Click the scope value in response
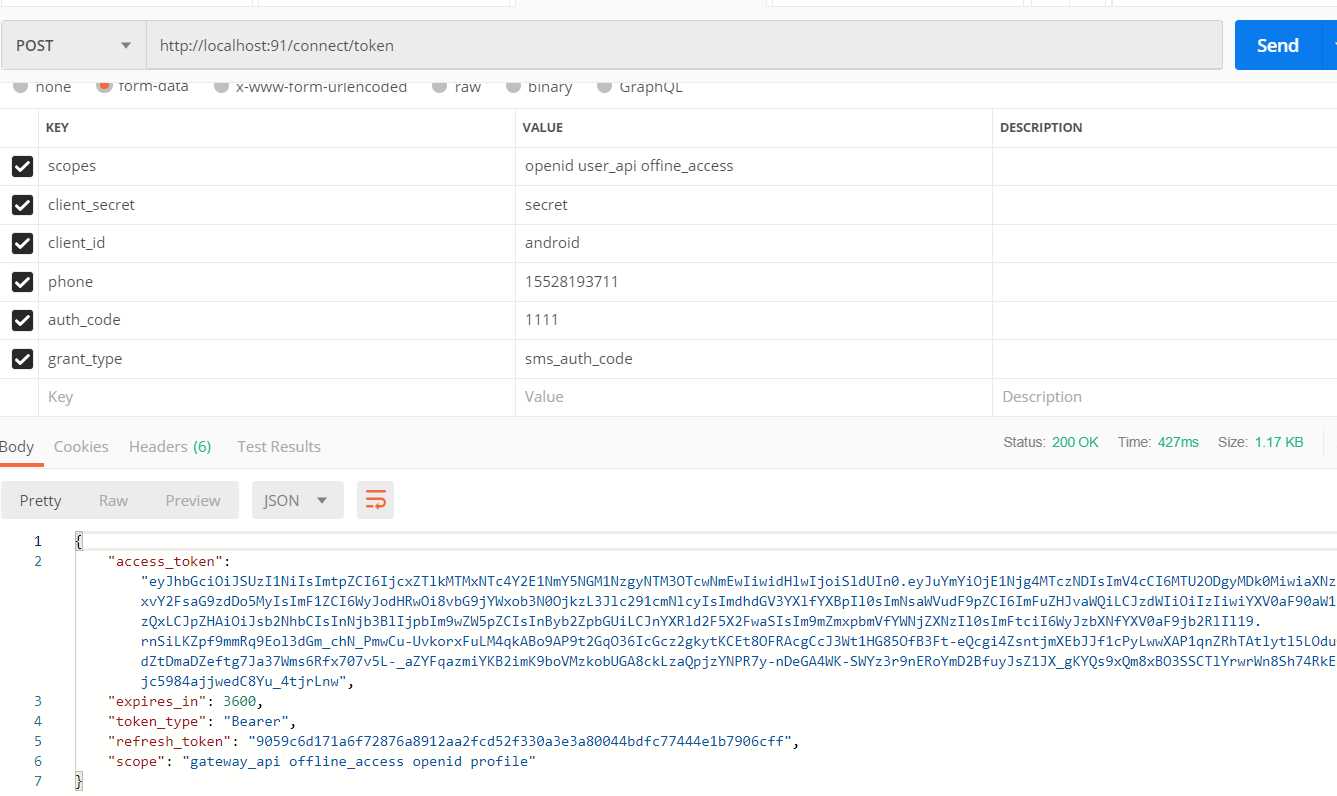Image resolution: width=1337 pixels, height=796 pixels. coord(359,761)
